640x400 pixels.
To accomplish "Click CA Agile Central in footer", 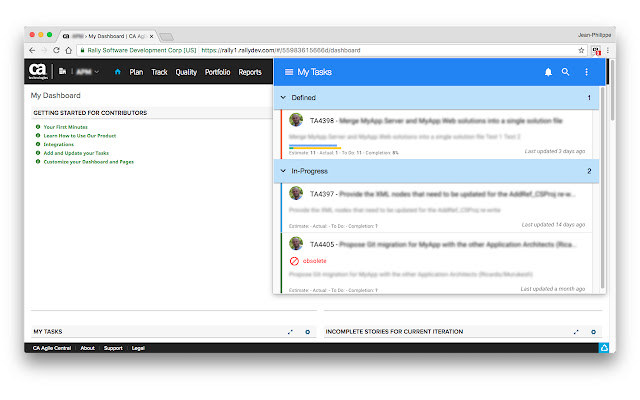I will [x=52, y=348].
